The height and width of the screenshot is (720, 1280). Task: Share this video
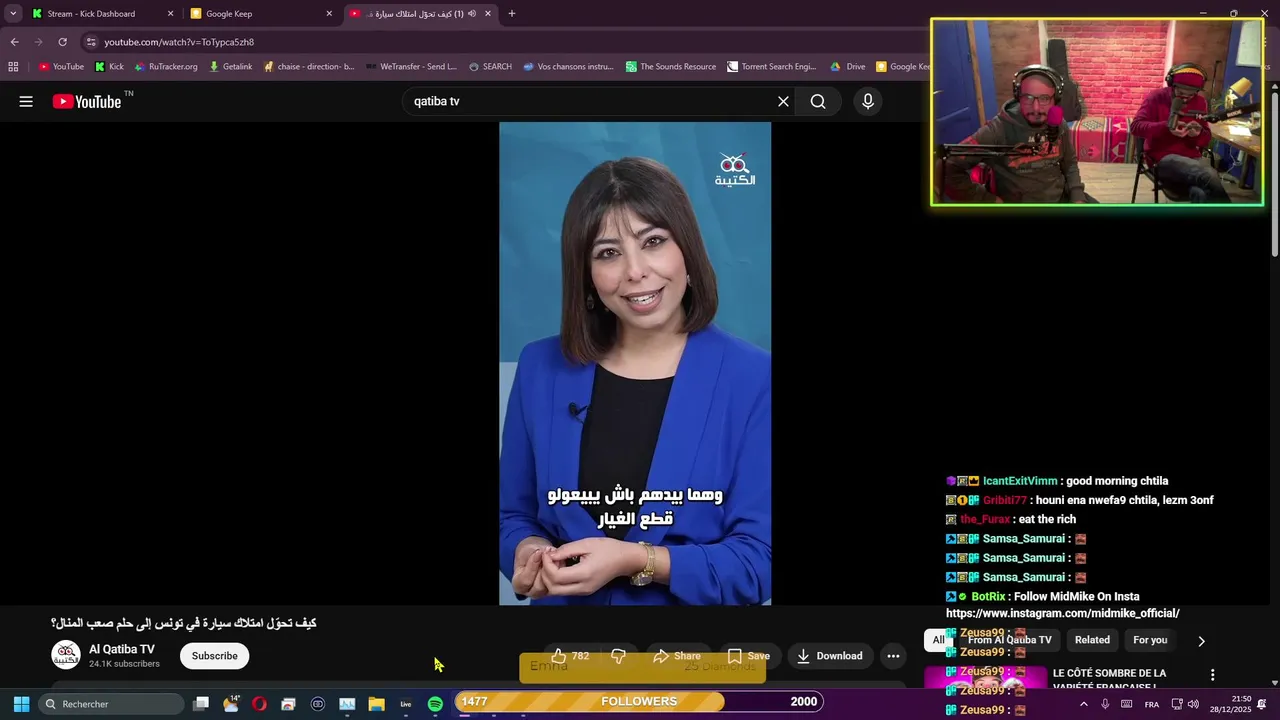pos(676,656)
